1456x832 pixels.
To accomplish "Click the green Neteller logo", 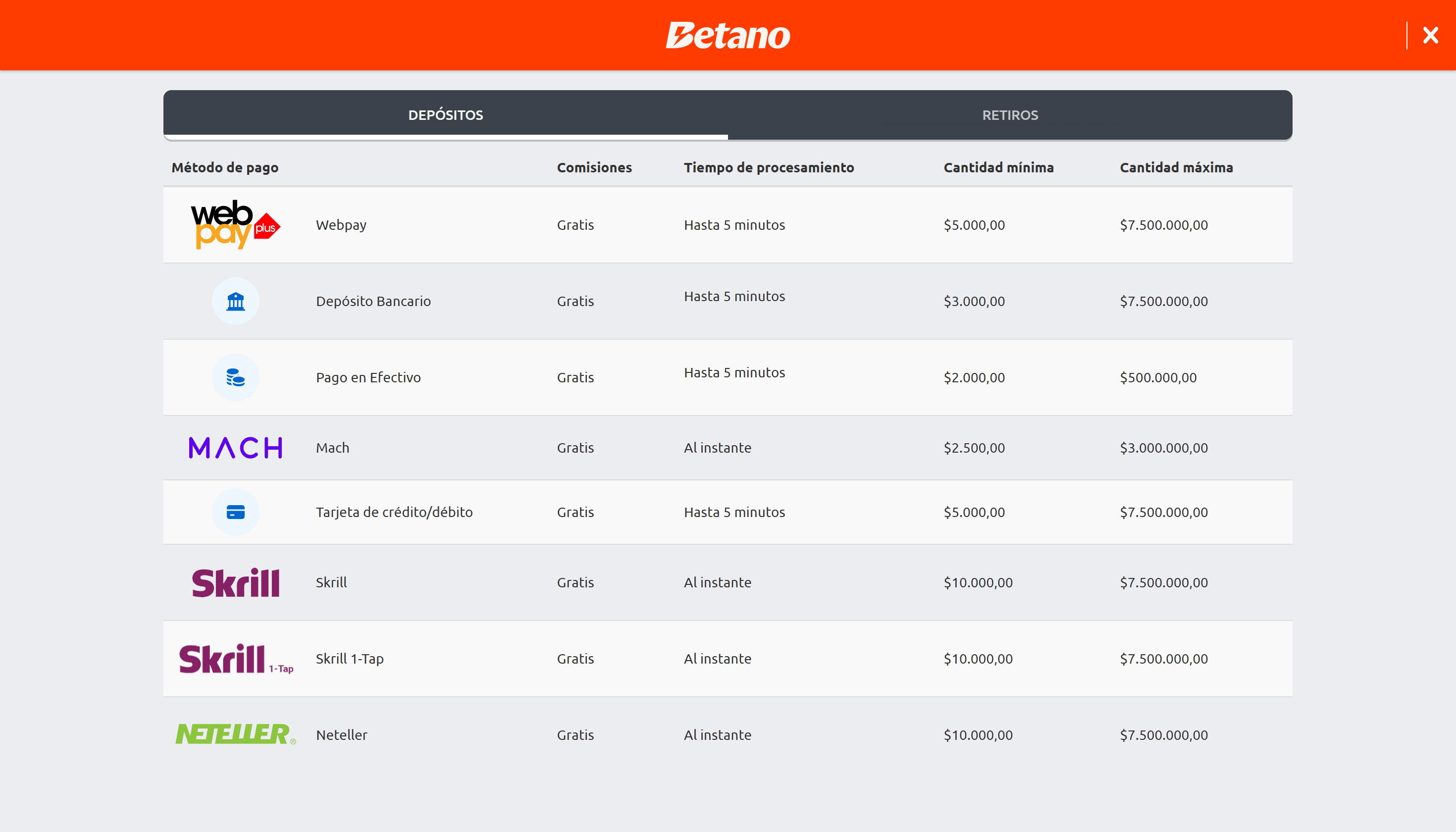I will pos(235,734).
